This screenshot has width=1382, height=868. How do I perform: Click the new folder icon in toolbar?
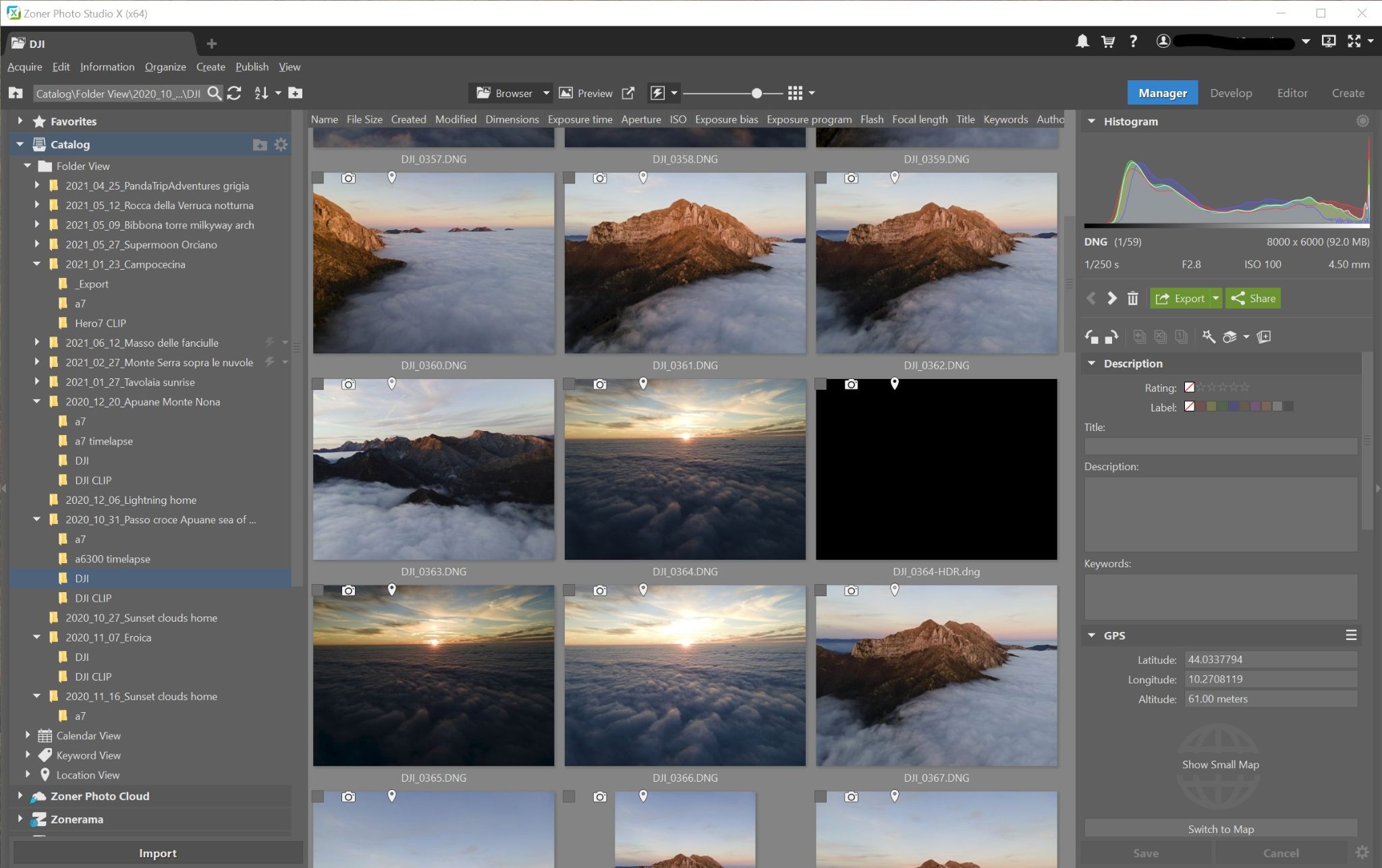point(296,93)
